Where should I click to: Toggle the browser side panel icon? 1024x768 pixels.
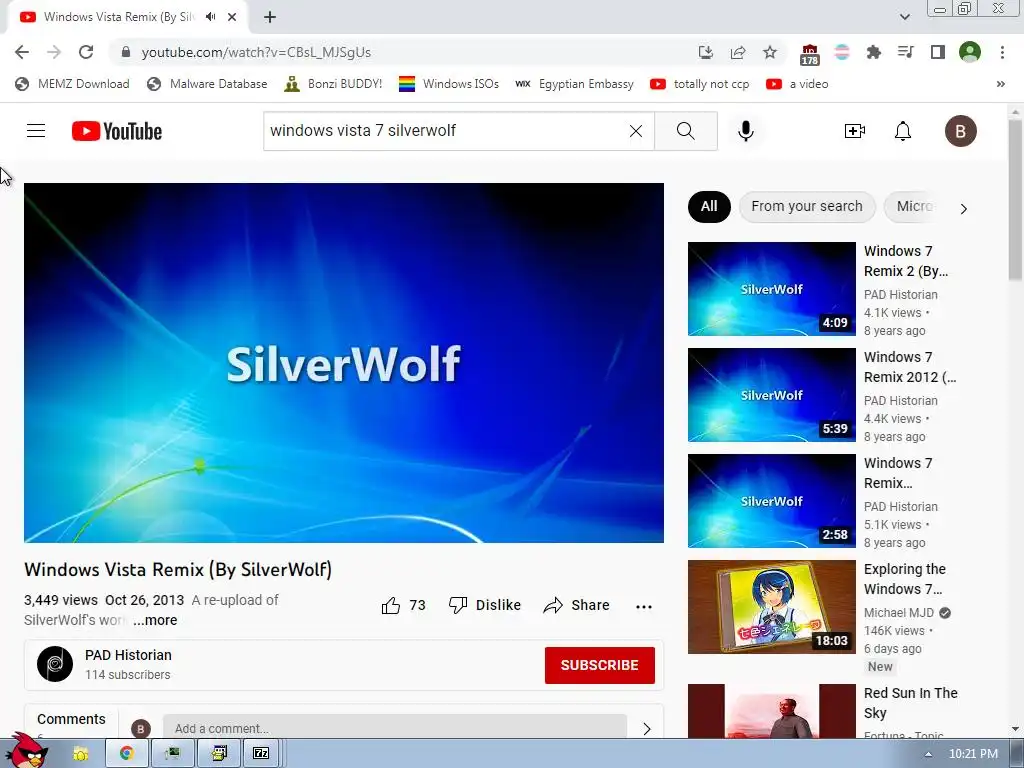pos(938,52)
